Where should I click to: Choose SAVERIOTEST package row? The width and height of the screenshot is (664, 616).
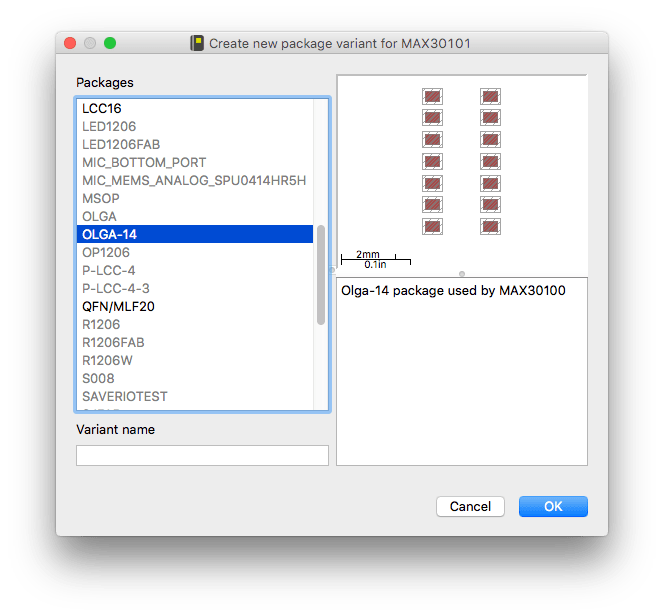pyautogui.click(x=195, y=396)
